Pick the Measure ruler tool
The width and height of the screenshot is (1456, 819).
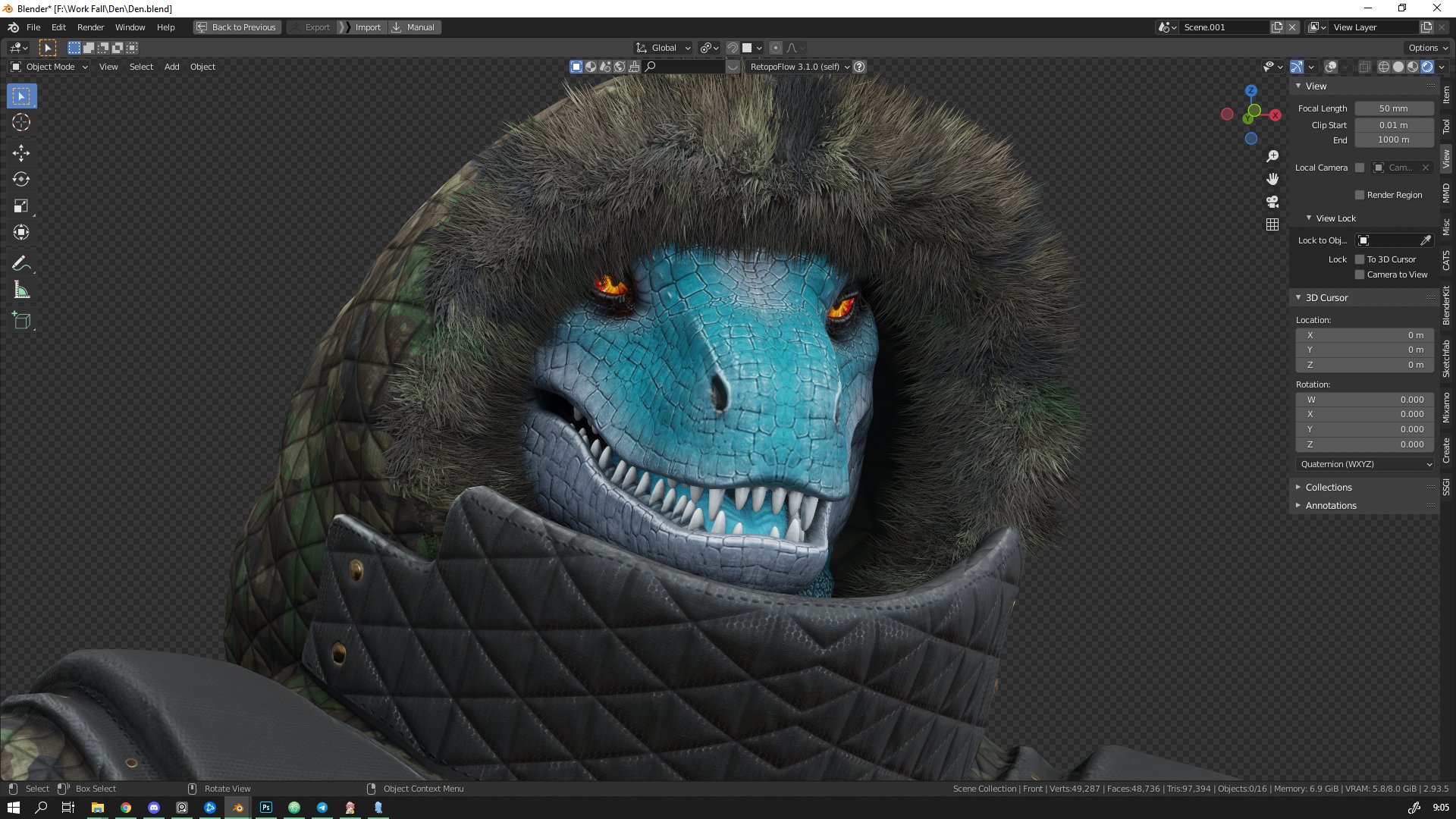21,290
